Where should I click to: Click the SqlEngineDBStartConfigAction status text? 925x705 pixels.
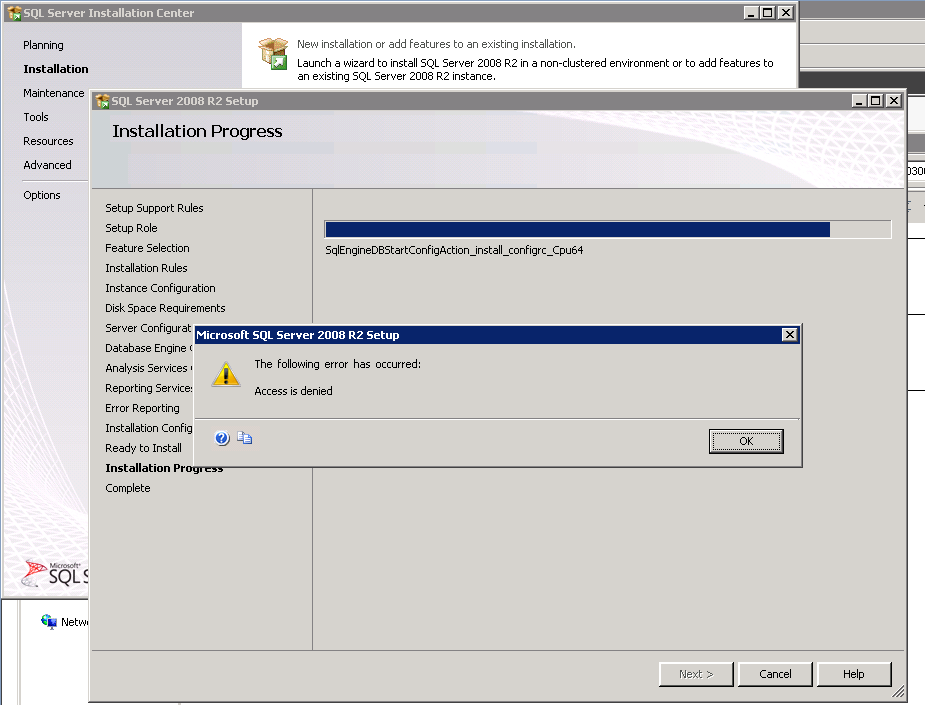[454, 250]
